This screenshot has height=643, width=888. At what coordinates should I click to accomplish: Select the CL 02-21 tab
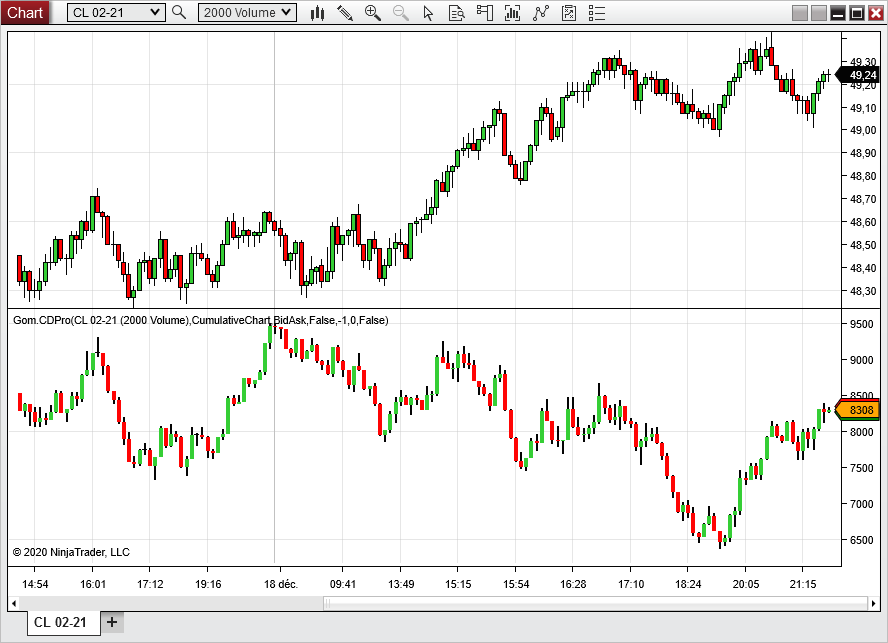[60, 622]
